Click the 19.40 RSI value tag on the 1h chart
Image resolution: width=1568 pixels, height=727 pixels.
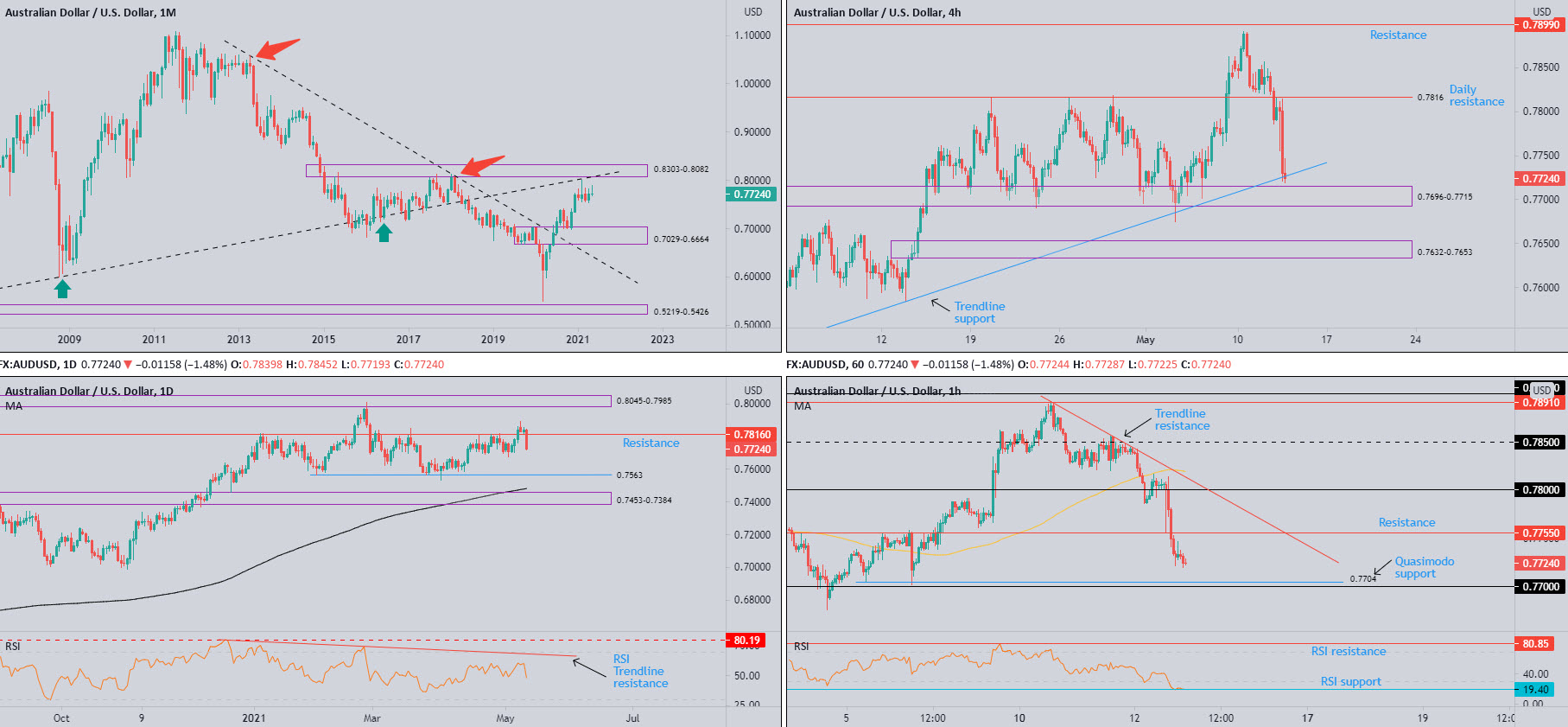pyautogui.click(x=1535, y=690)
